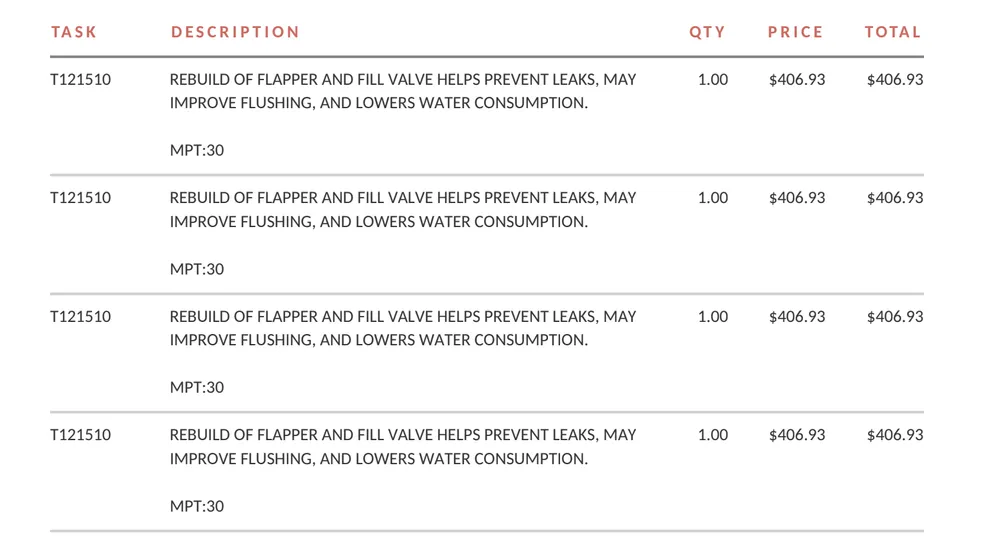Image resolution: width=1000 pixels, height=537 pixels.
Task: Select the QTY column header
Action: pos(707,32)
